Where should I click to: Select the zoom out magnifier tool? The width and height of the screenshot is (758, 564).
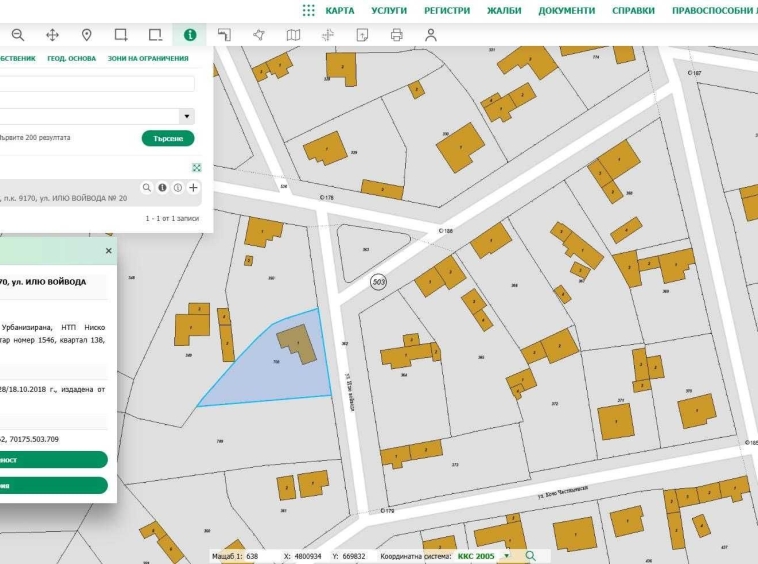tap(18, 35)
